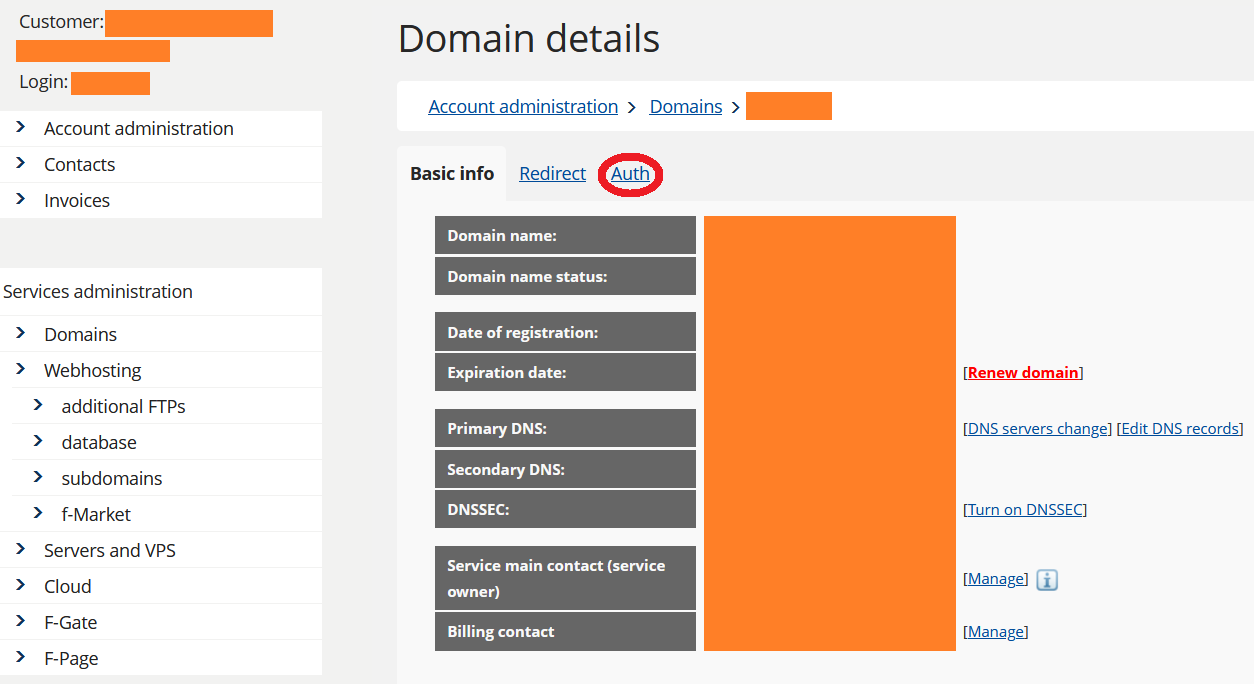Switch to the Redirect tab
The height and width of the screenshot is (684, 1254).
(552, 174)
